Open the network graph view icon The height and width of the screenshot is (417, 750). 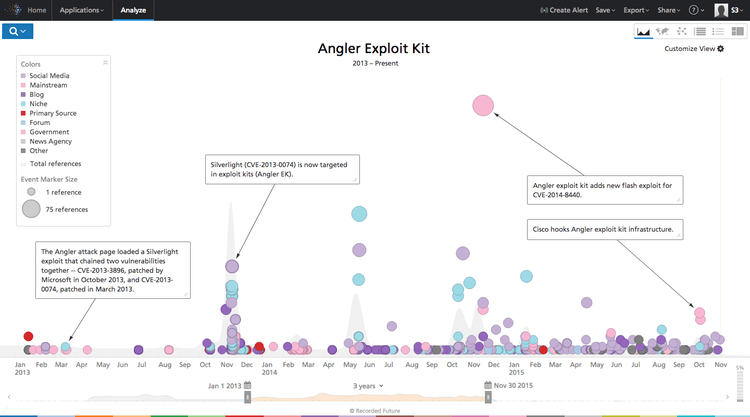681,32
